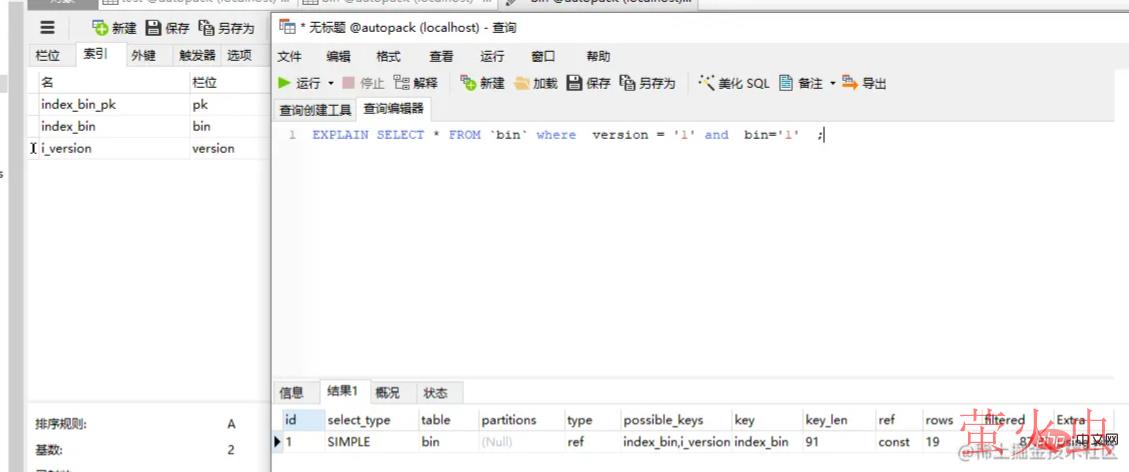Open the 文件 menu

pos(289,56)
